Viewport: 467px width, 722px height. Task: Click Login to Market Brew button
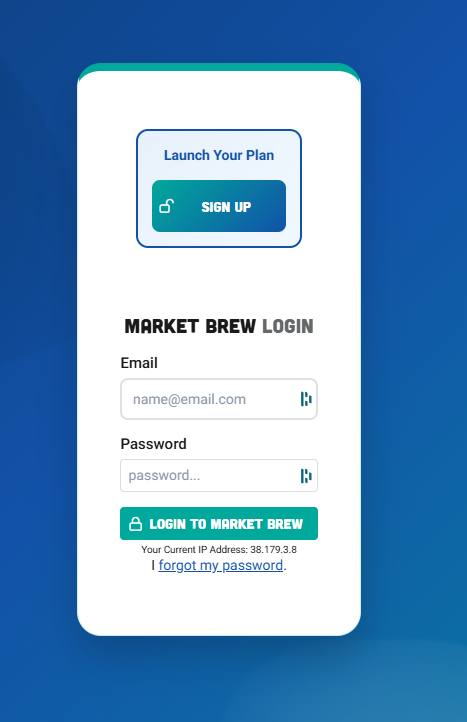tap(219, 524)
